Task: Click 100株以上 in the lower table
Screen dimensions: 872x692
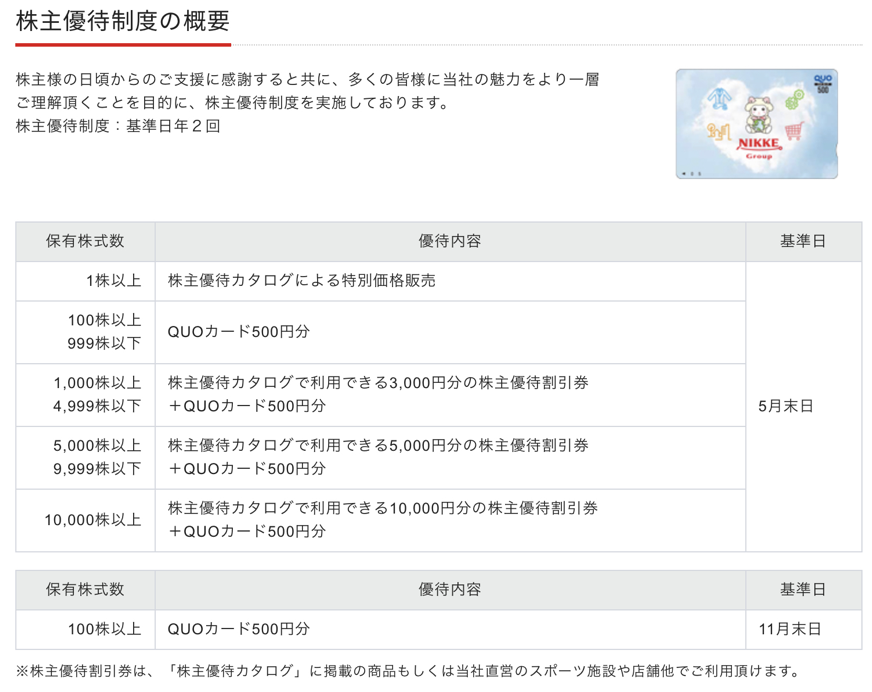Action: point(85,629)
